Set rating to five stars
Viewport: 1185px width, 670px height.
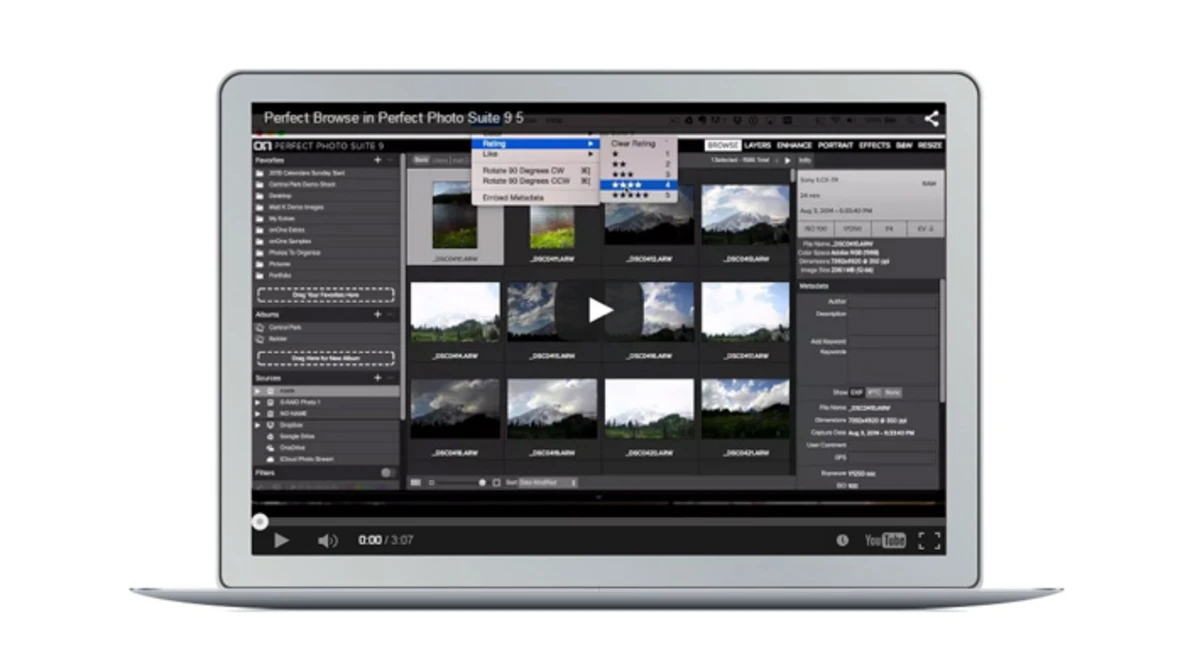638,196
